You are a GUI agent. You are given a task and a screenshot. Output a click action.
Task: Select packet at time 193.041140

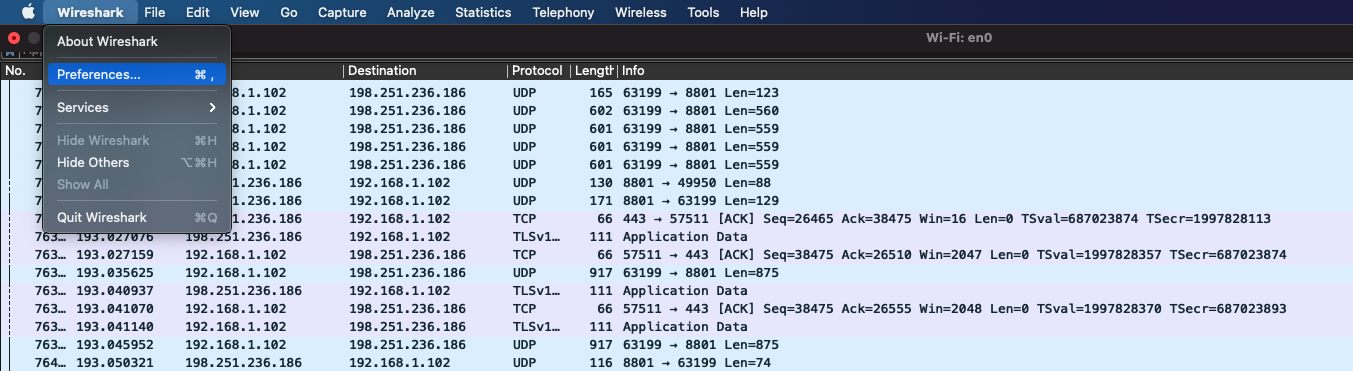676,326
